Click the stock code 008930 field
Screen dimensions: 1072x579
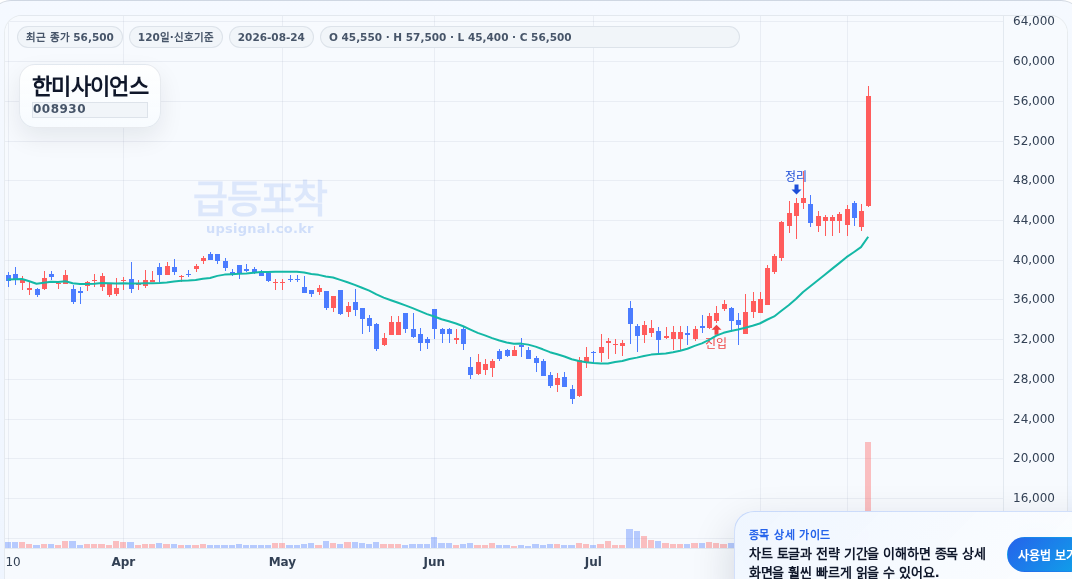(90, 109)
